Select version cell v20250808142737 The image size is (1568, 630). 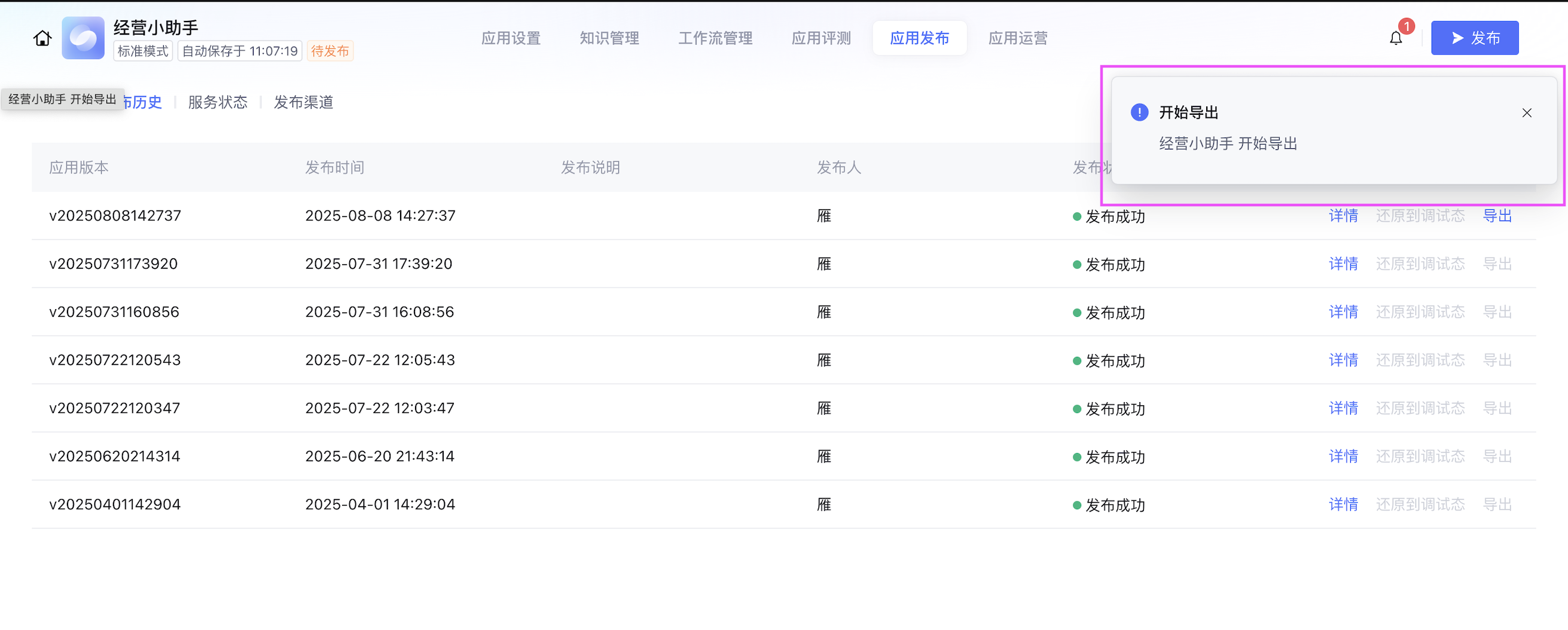click(115, 216)
